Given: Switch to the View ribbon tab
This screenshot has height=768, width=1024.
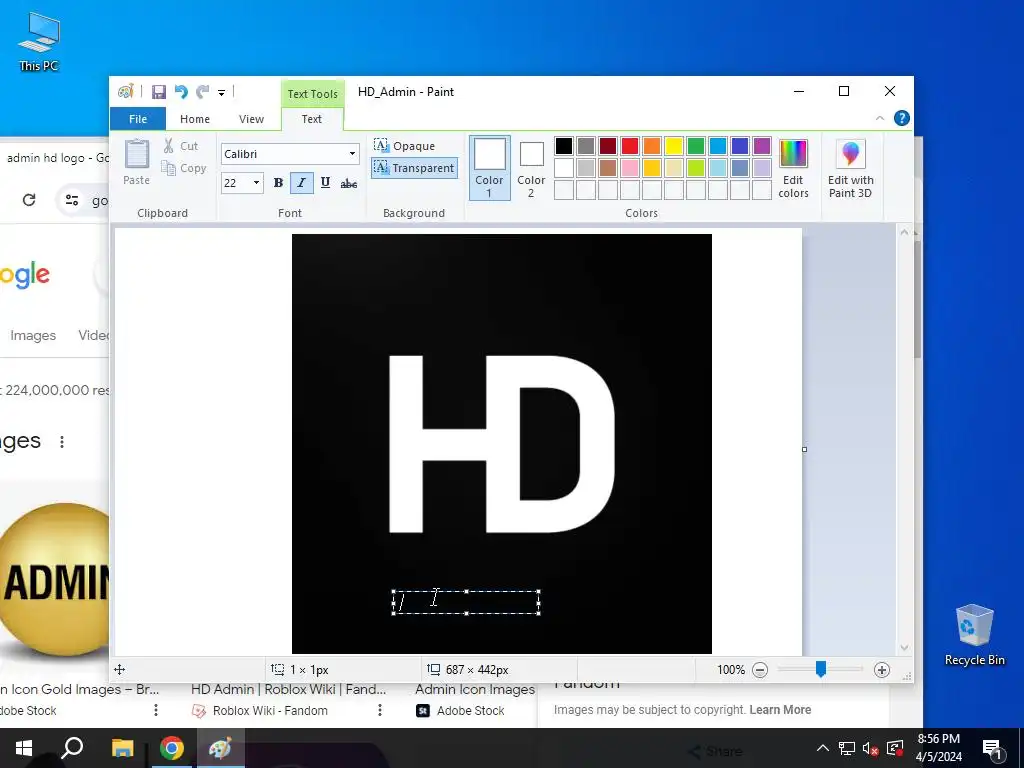Looking at the screenshot, I should click(x=251, y=119).
